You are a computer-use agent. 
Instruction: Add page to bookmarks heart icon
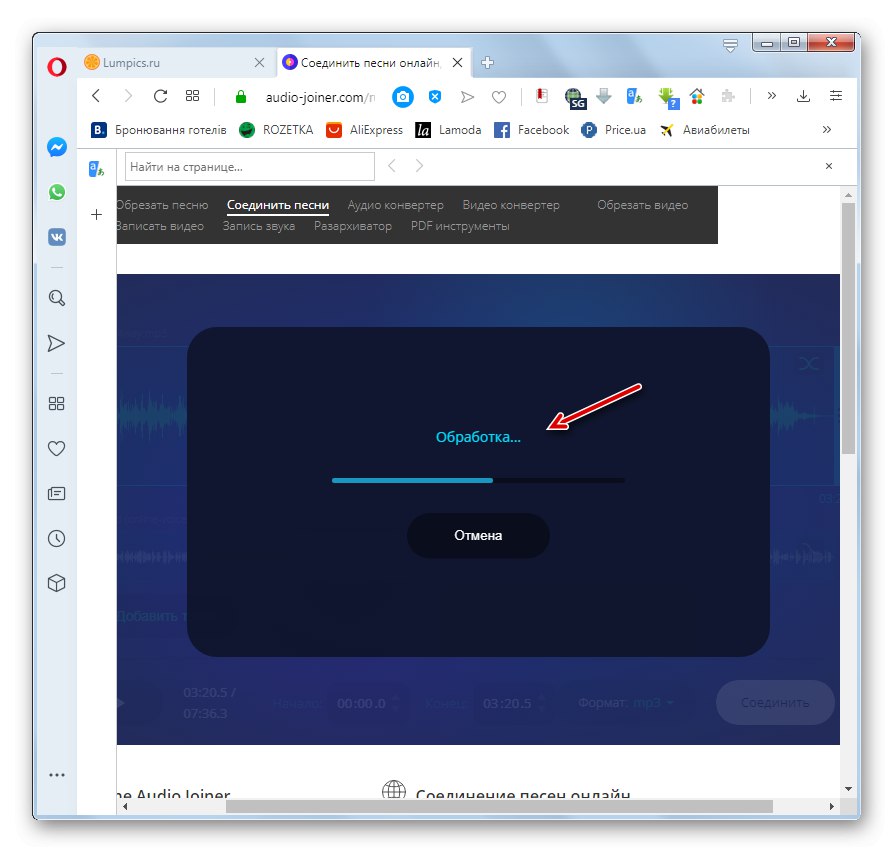(499, 97)
